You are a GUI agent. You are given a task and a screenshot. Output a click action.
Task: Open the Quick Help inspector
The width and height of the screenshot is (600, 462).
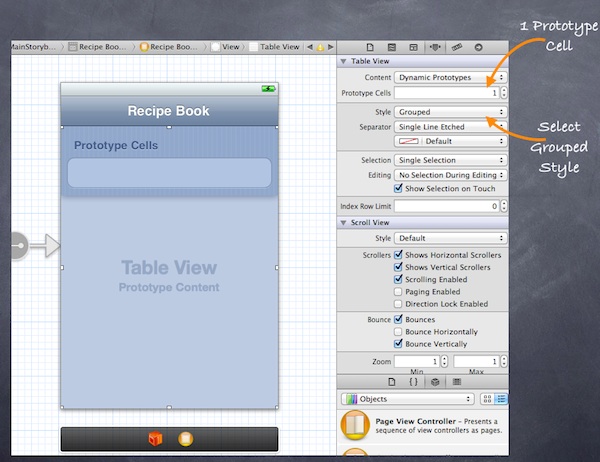(x=390, y=47)
